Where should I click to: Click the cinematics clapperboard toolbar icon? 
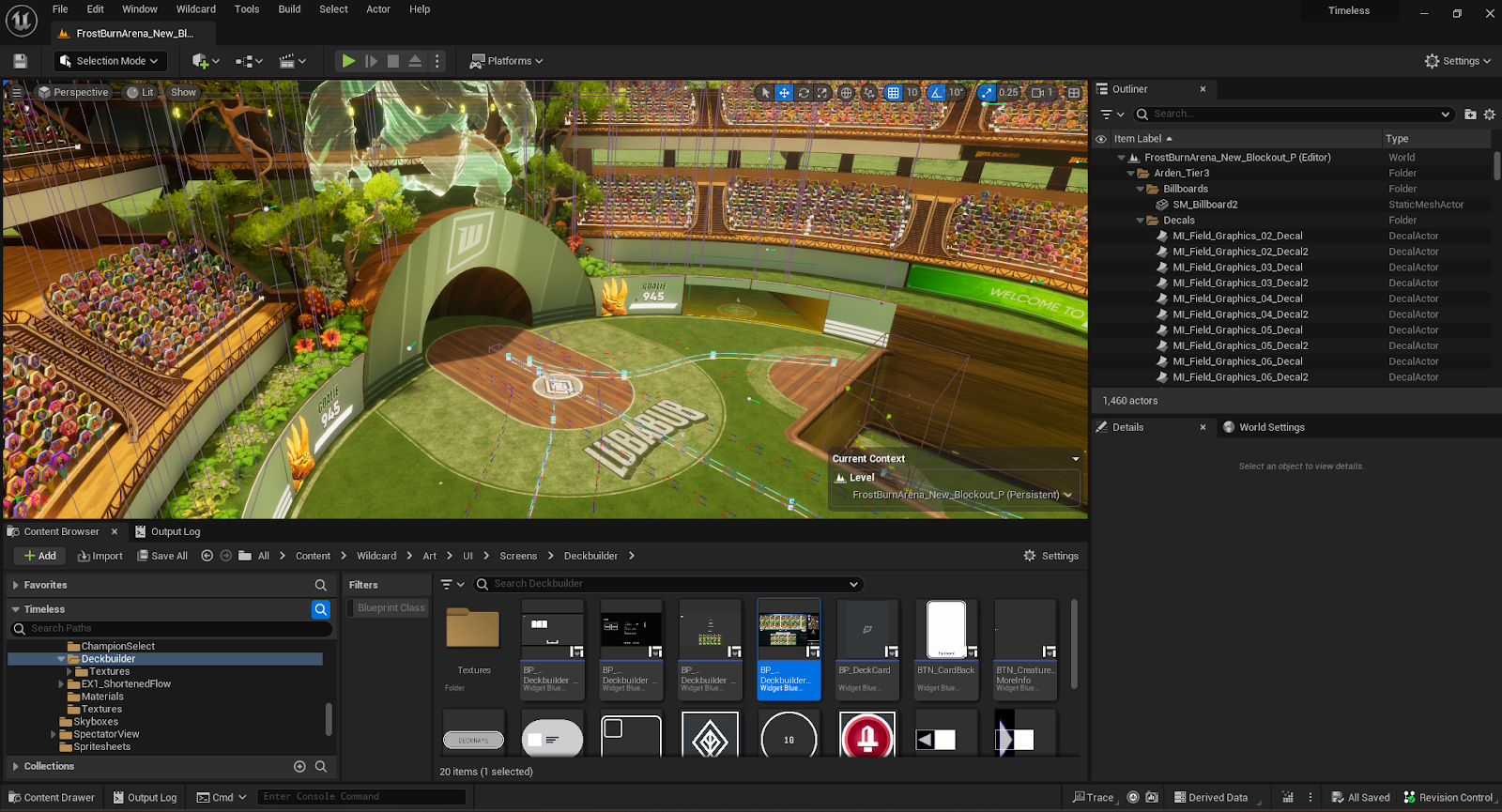pyautogui.click(x=293, y=61)
